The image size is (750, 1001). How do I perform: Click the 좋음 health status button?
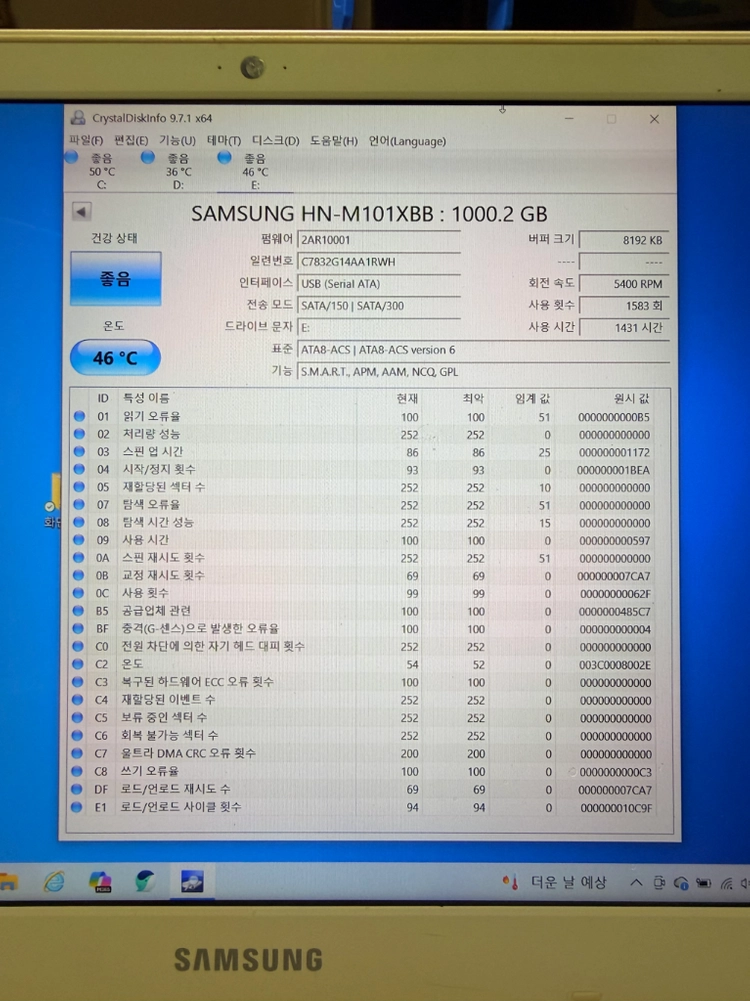tap(116, 278)
